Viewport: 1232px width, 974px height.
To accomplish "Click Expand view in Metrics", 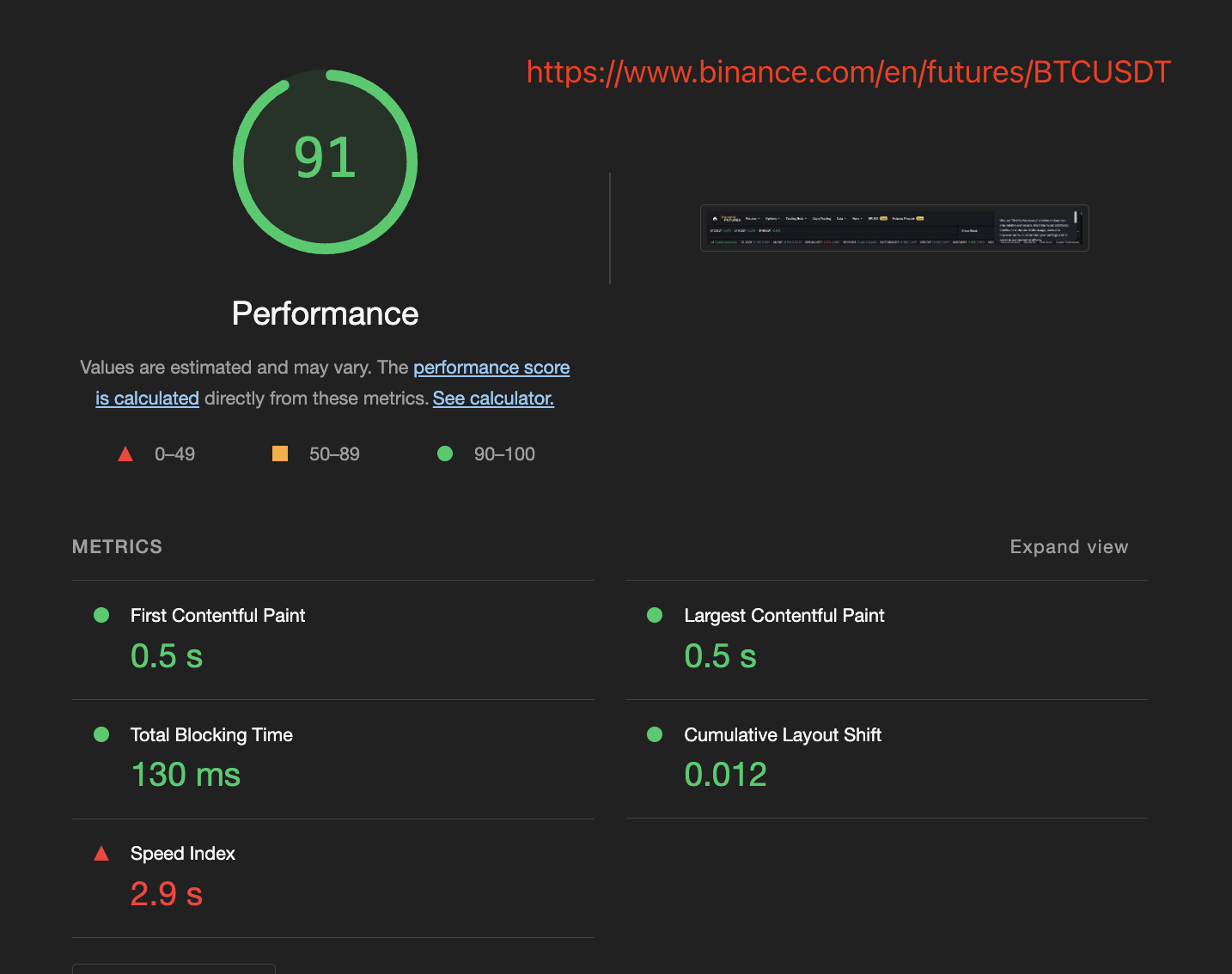I will 1069,547.
